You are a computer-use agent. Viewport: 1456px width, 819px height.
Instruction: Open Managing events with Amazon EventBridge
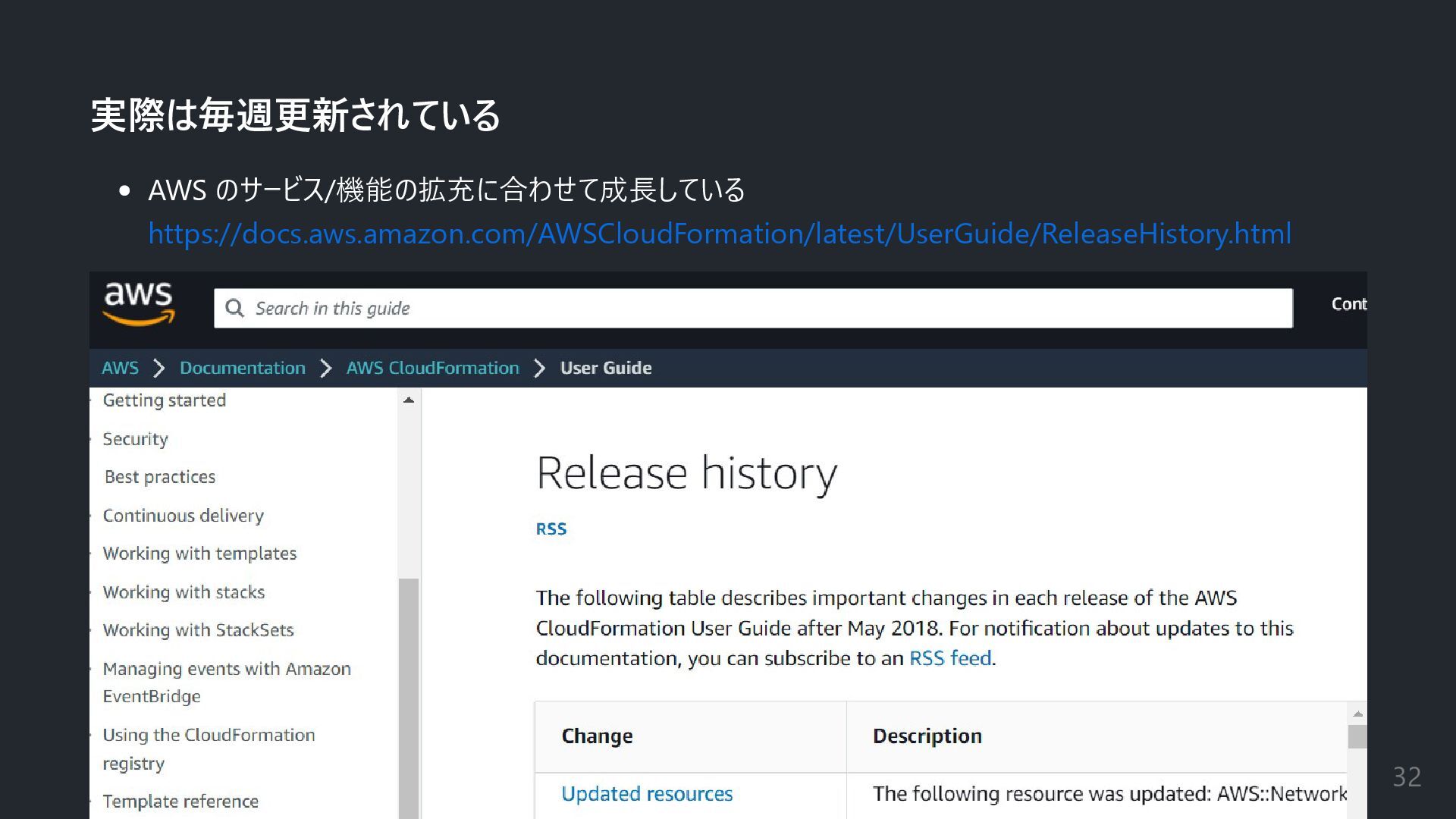click(227, 682)
